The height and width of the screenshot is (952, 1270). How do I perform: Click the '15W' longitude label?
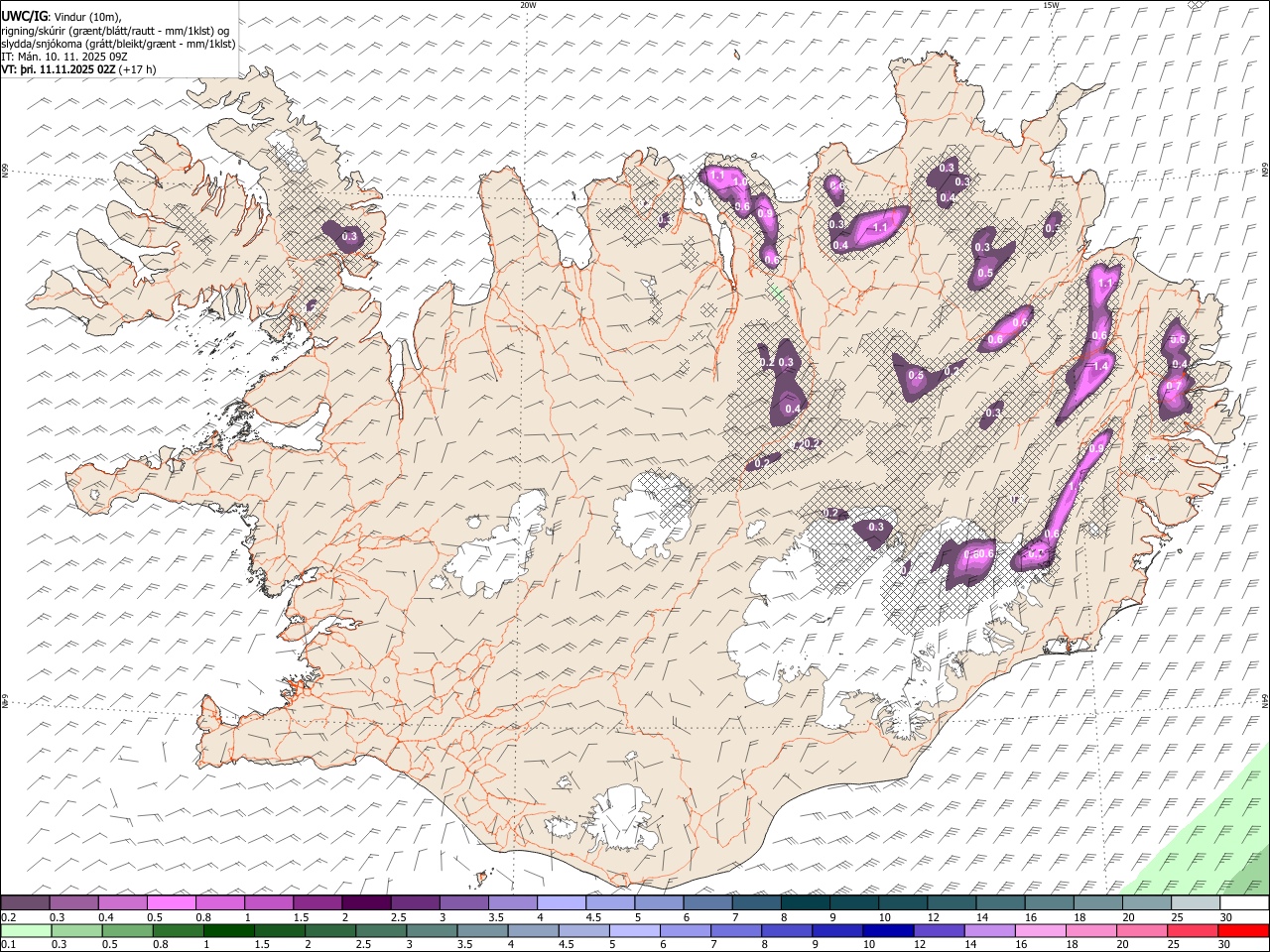click(x=1052, y=5)
